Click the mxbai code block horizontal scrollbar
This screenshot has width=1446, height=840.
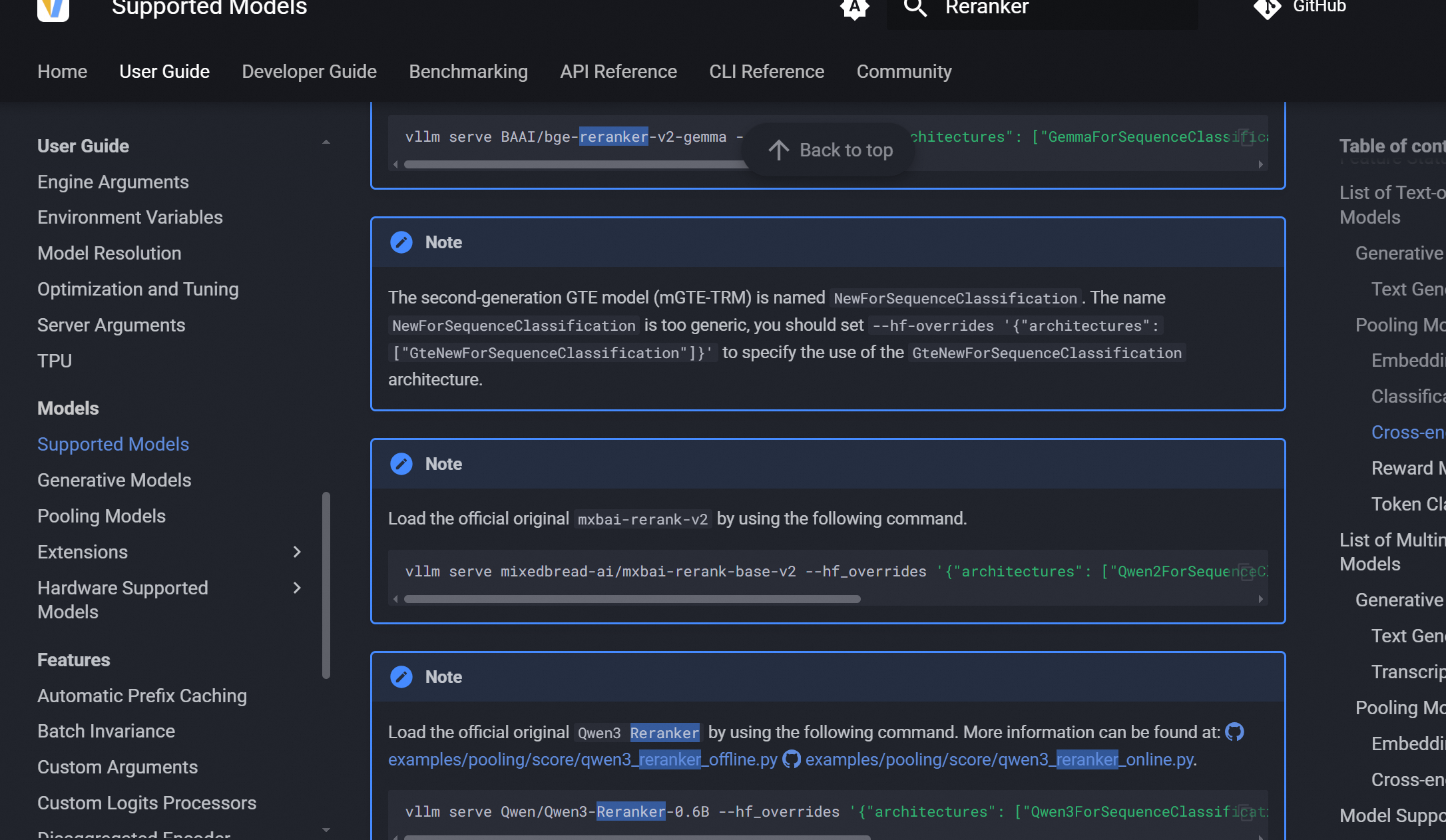[x=632, y=599]
